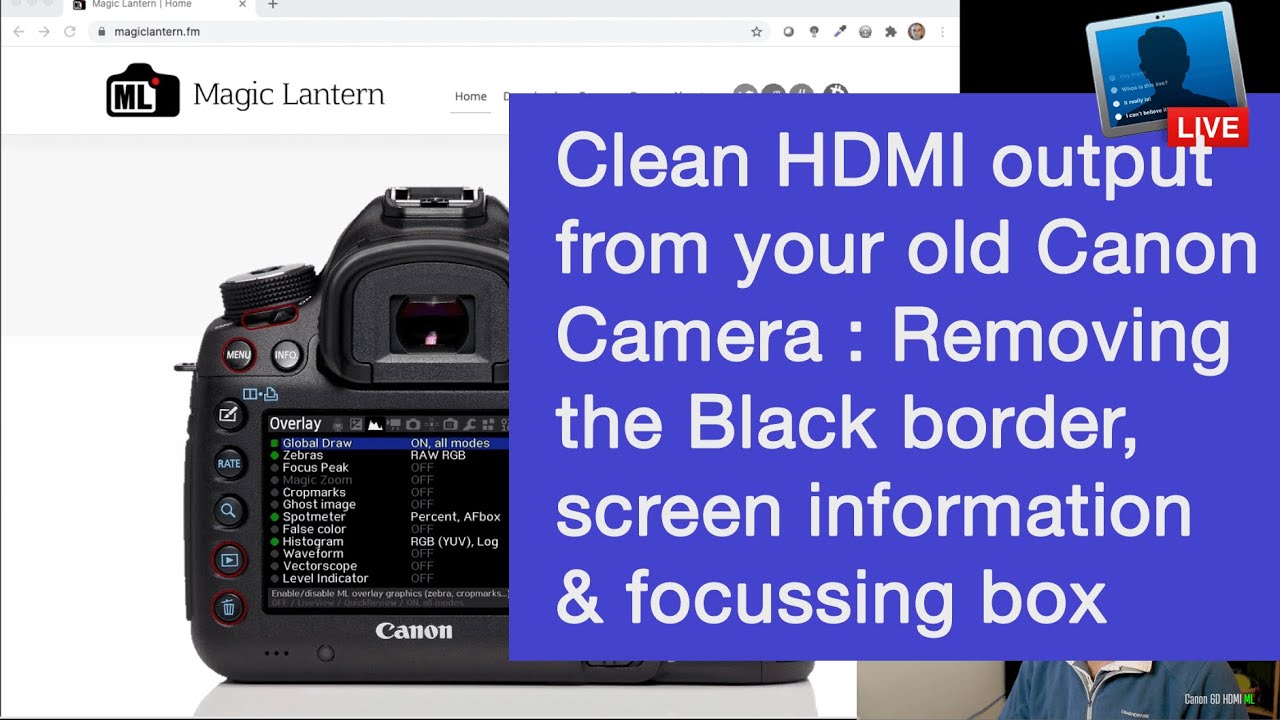Screen dimensions: 1280x720
Task: Click the lightbulb extension icon
Action: click(x=814, y=32)
